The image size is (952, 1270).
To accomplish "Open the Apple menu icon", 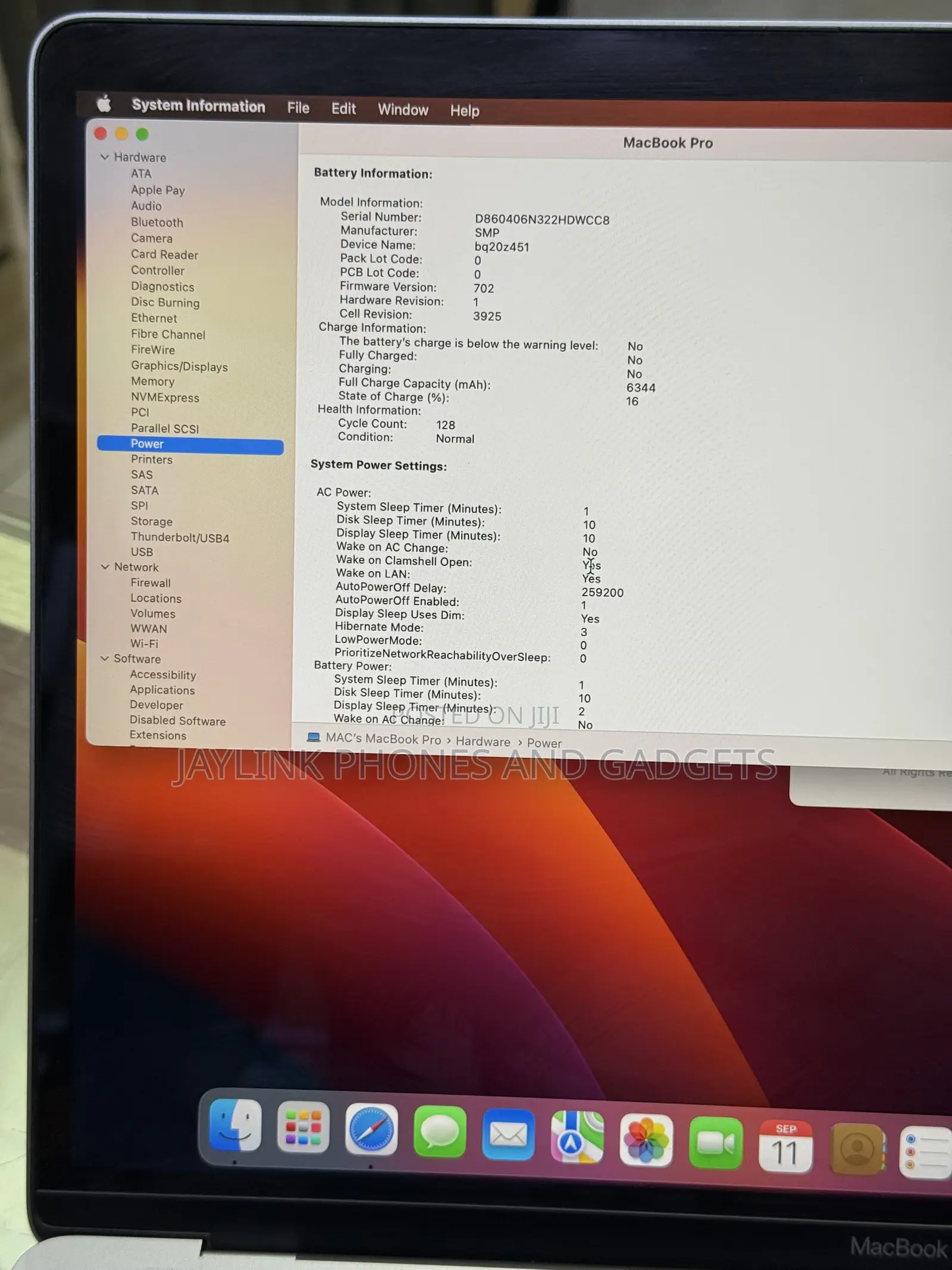I will pos(104,104).
